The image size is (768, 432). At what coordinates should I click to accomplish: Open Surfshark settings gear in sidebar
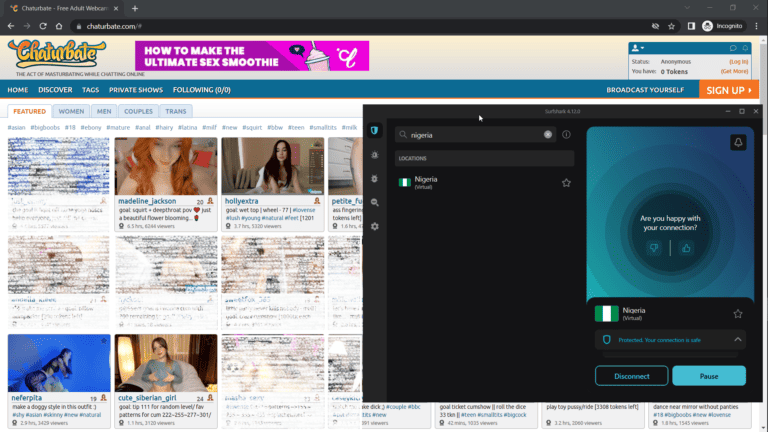click(x=374, y=226)
